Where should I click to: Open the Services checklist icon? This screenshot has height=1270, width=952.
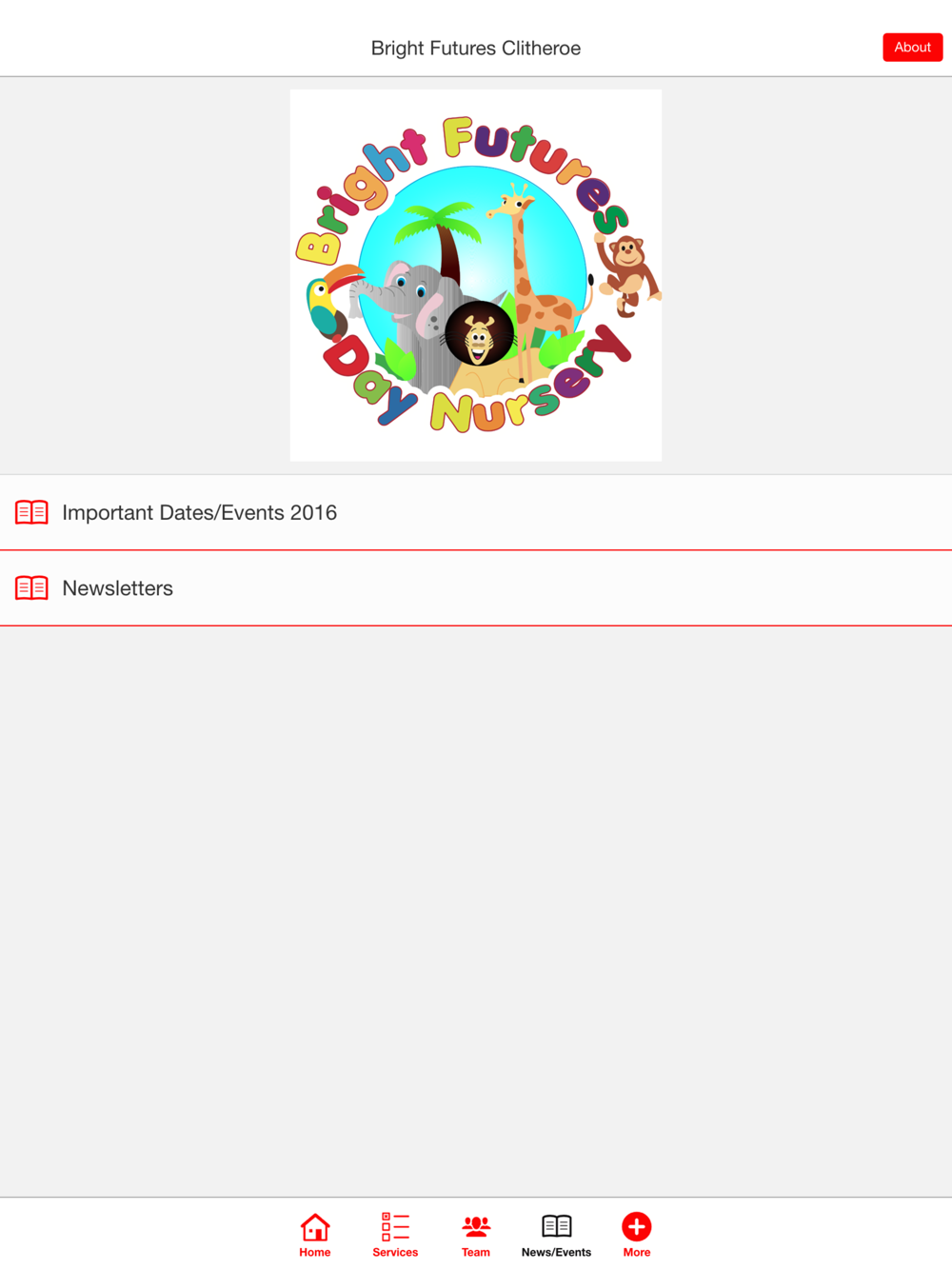point(395,1226)
